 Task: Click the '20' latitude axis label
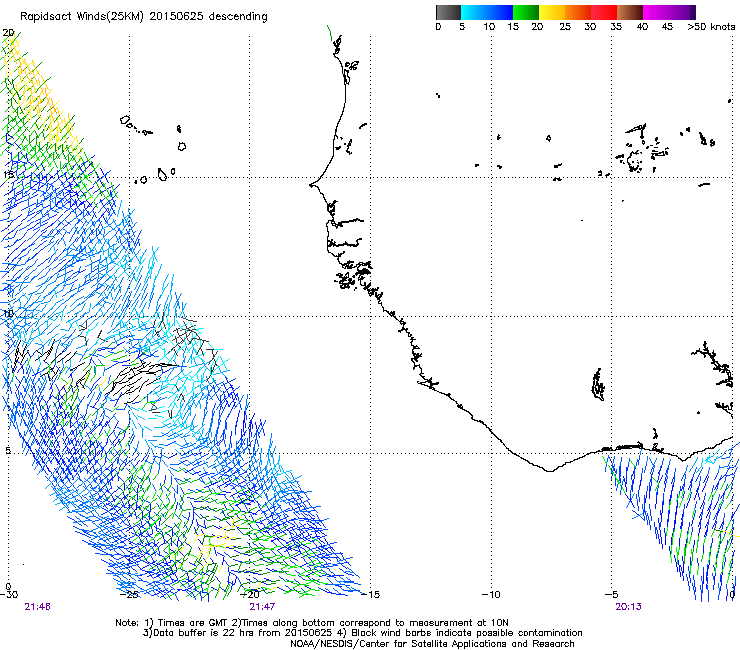[x=8, y=33]
